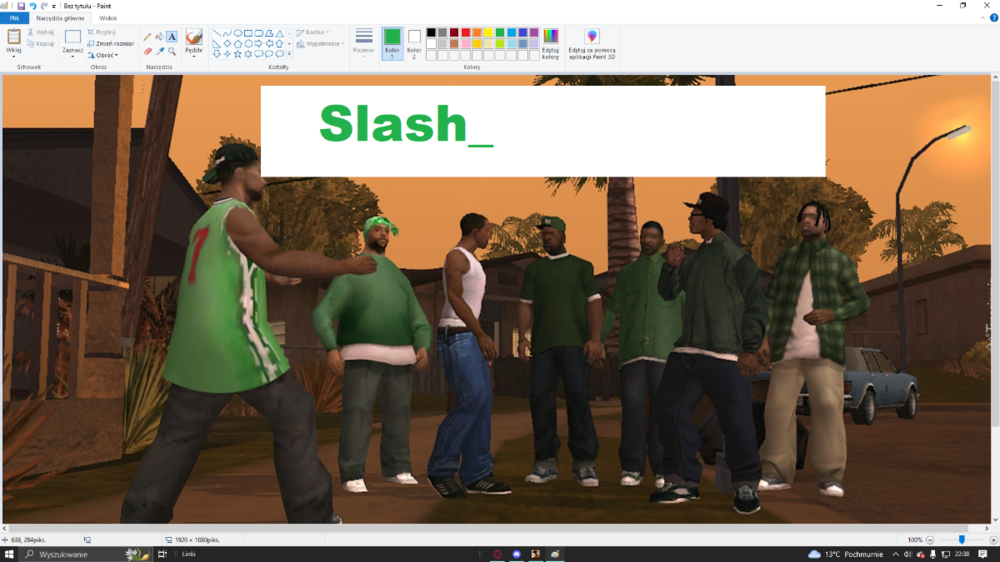Expand the Zaznacz selection dropdown arrow
Image resolution: width=1000 pixels, height=562 pixels.
pos(72,56)
